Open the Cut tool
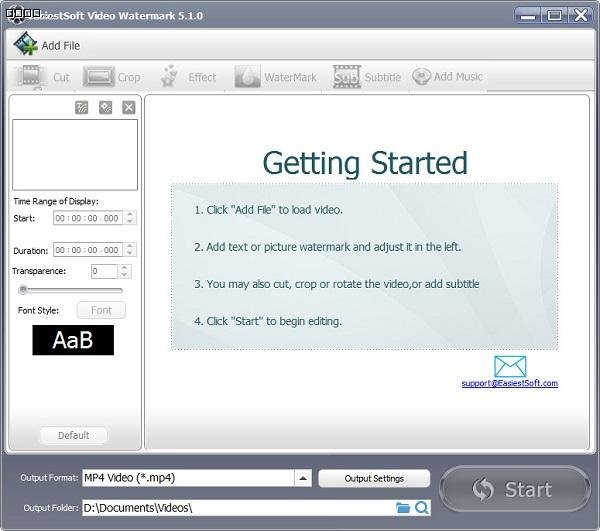600x531 pixels. point(43,77)
